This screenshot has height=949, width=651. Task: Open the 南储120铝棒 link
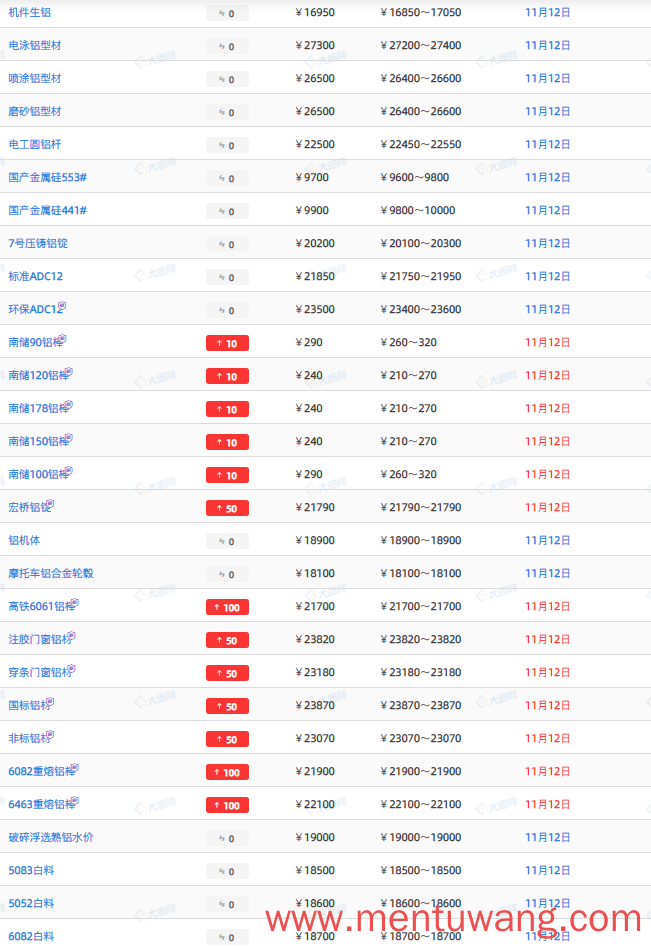pos(37,375)
